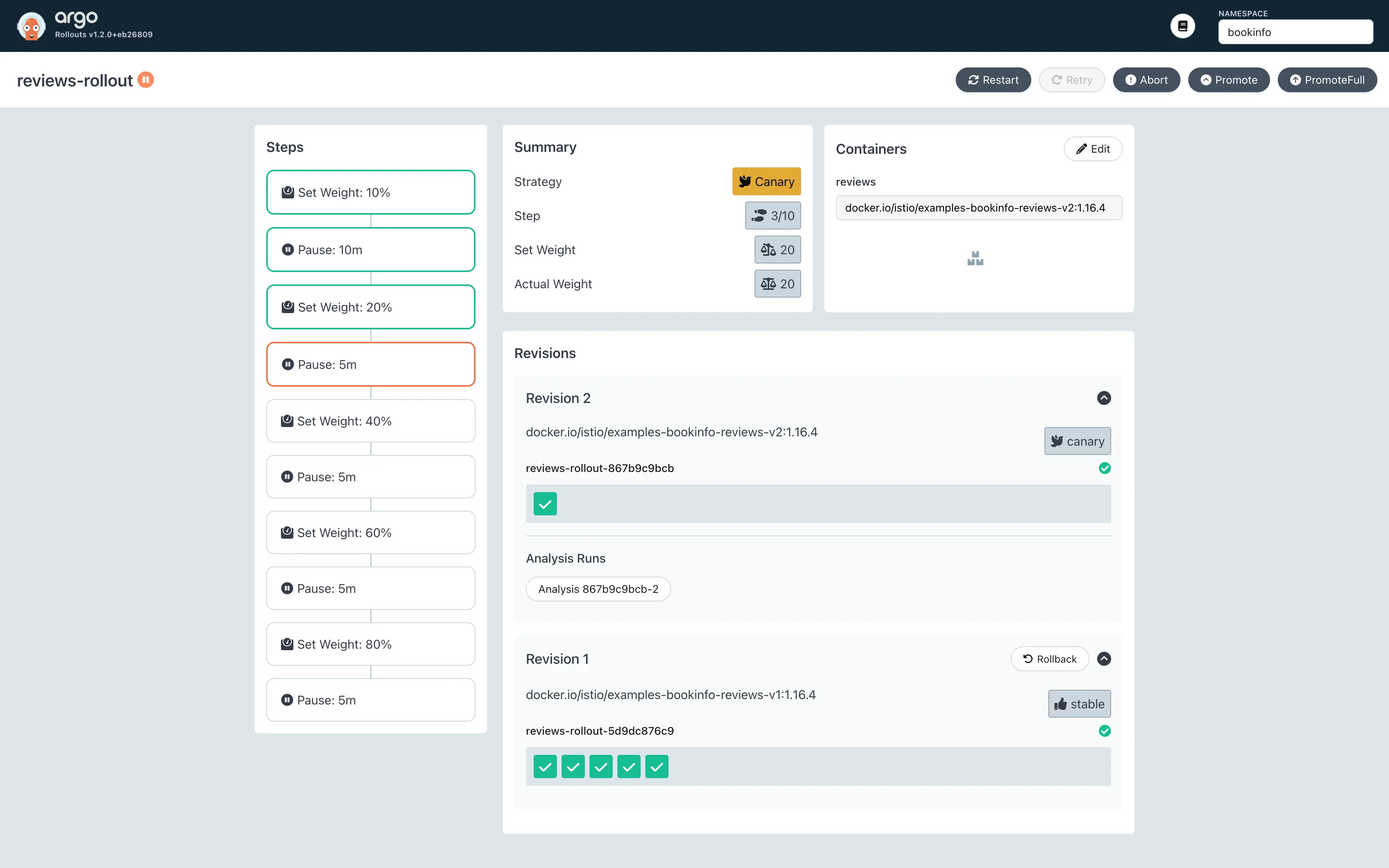The width and height of the screenshot is (1389, 868).
Task: Click the pause icon in the last Pause: 5m step
Action: (x=287, y=700)
